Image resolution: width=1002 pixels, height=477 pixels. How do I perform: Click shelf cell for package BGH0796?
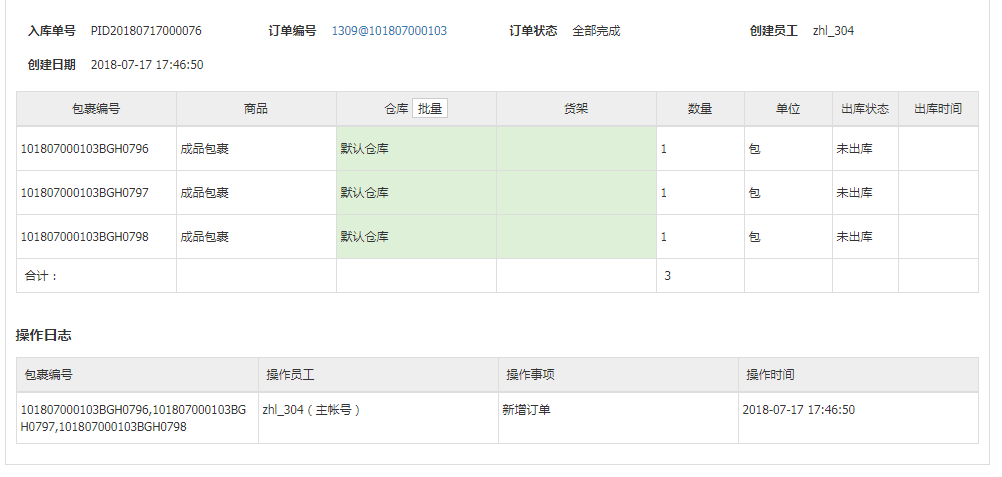pyautogui.click(x=576, y=149)
